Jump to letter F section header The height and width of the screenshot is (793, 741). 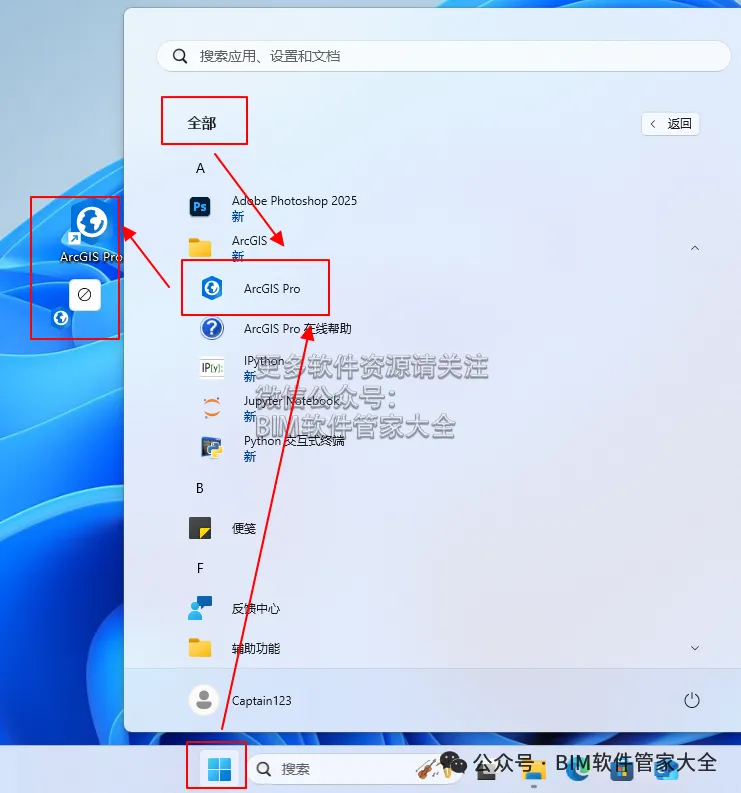click(200, 568)
